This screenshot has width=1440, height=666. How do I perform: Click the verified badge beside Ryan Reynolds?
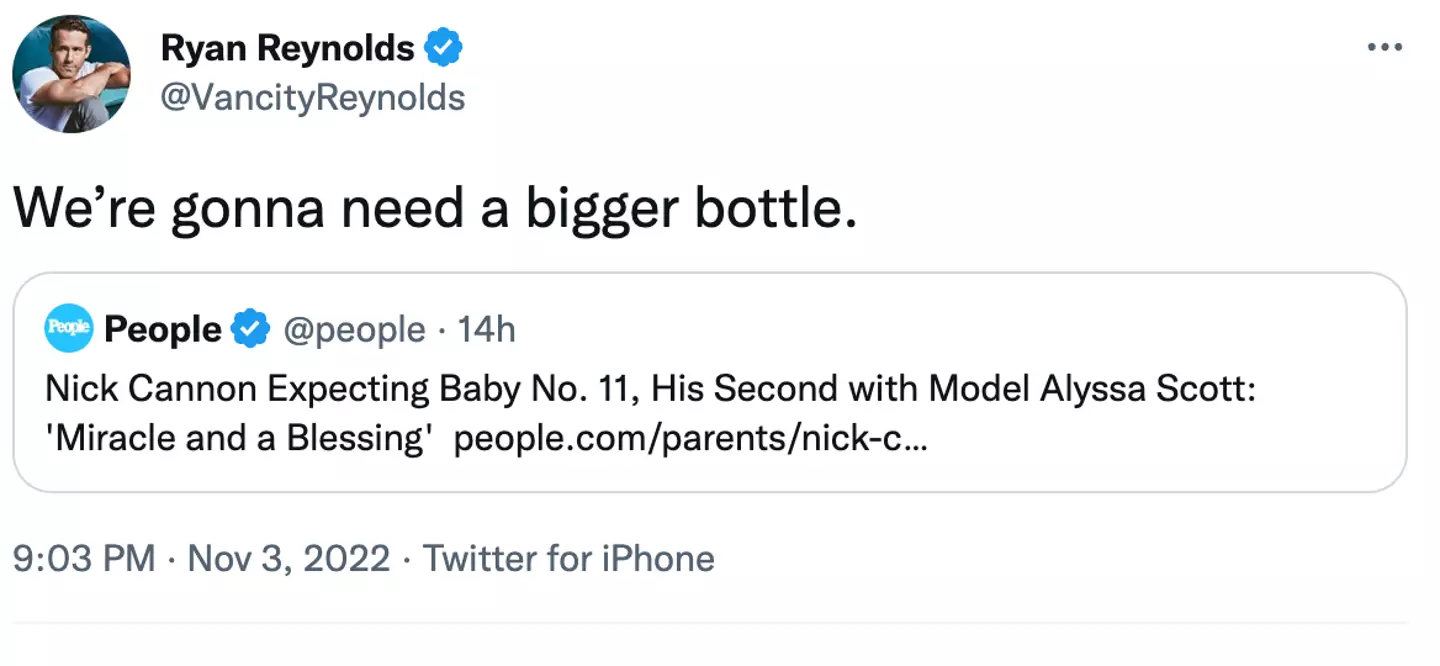click(x=443, y=47)
